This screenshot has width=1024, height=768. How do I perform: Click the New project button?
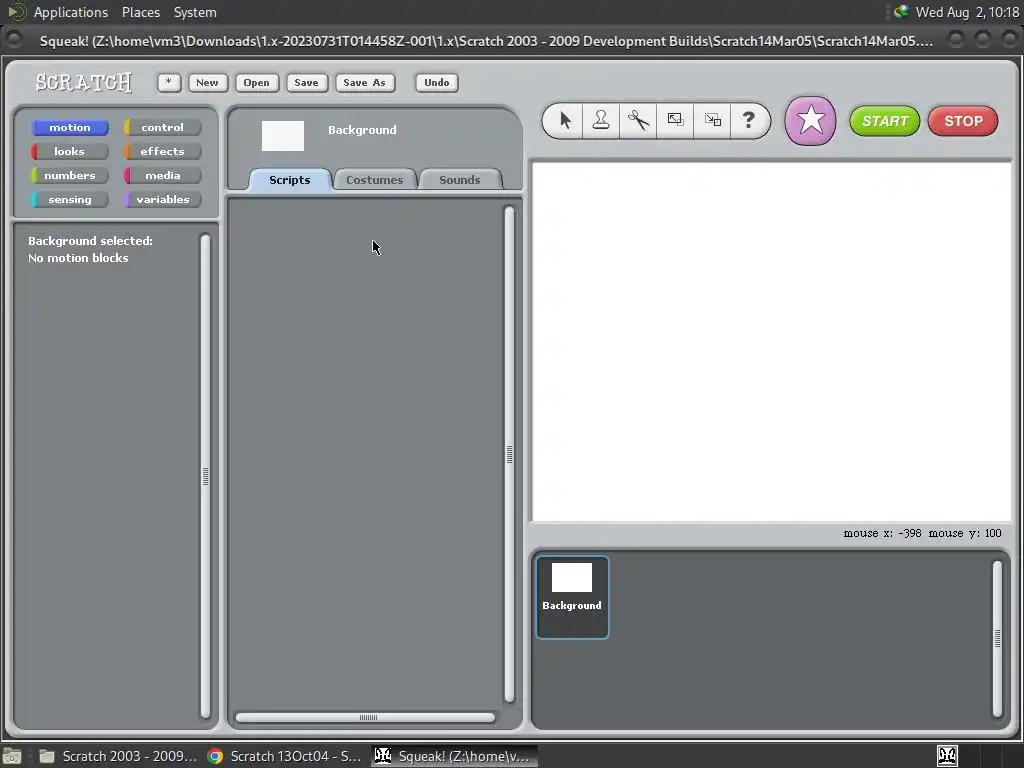click(x=207, y=82)
